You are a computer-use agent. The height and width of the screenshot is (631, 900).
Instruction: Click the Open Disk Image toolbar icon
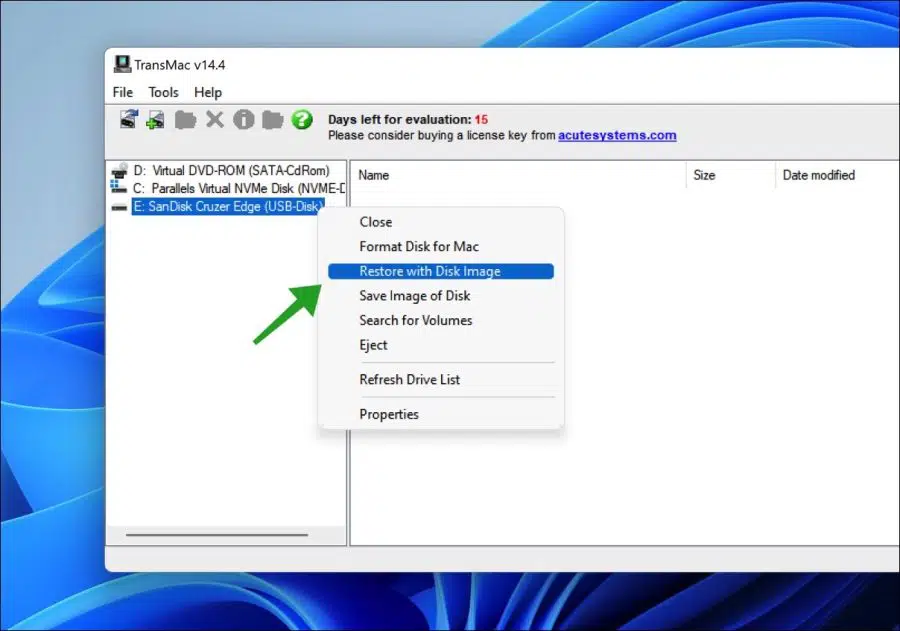point(129,119)
